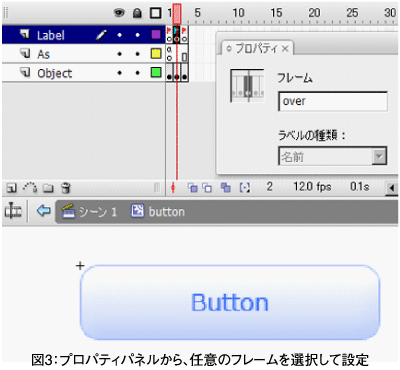
Task: Switch to the properties panel tab
Action: [x=257, y=49]
